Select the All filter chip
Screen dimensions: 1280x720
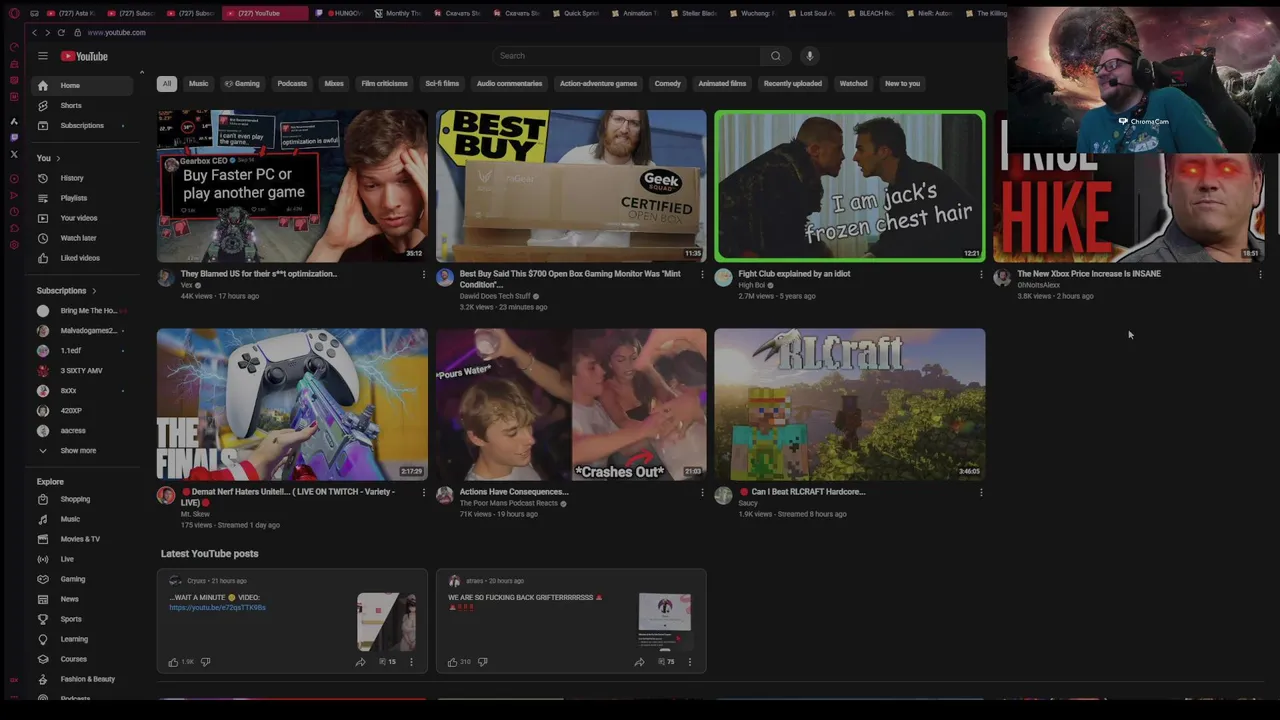tap(167, 84)
